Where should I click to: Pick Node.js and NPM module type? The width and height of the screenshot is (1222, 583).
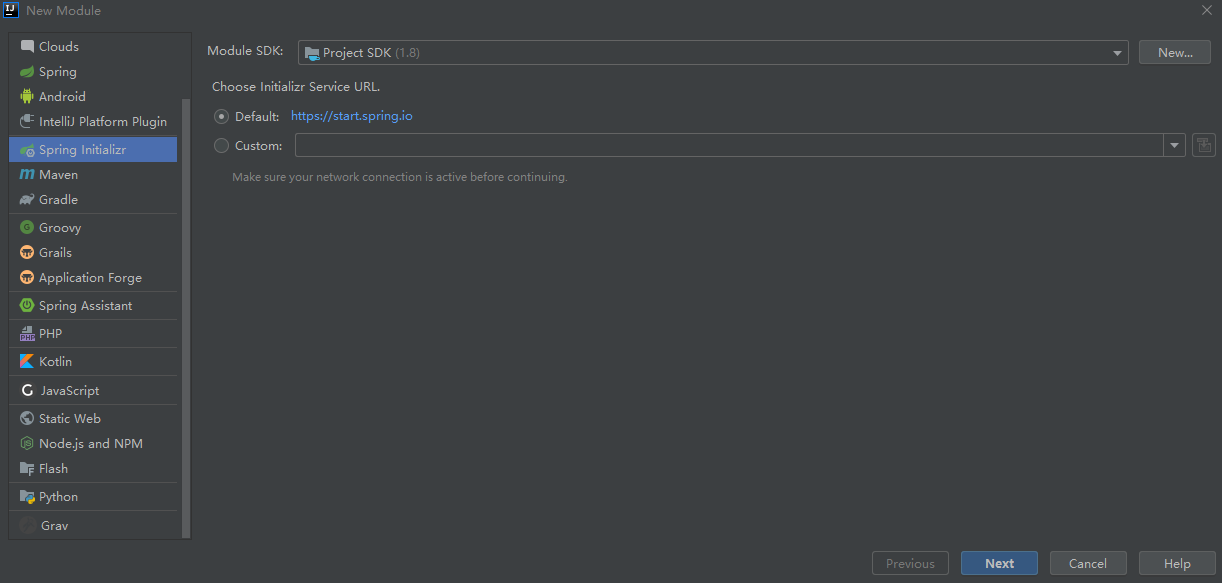click(93, 444)
